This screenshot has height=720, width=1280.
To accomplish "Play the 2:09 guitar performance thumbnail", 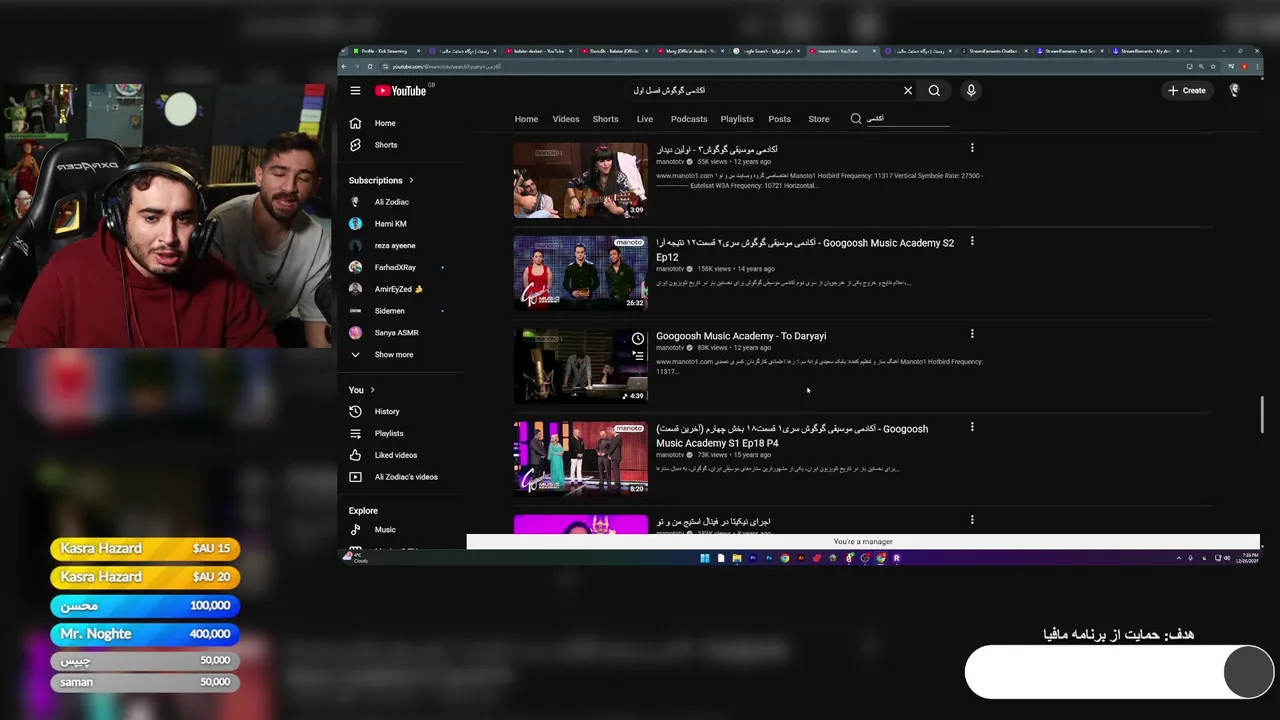I will pyautogui.click(x=581, y=180).
